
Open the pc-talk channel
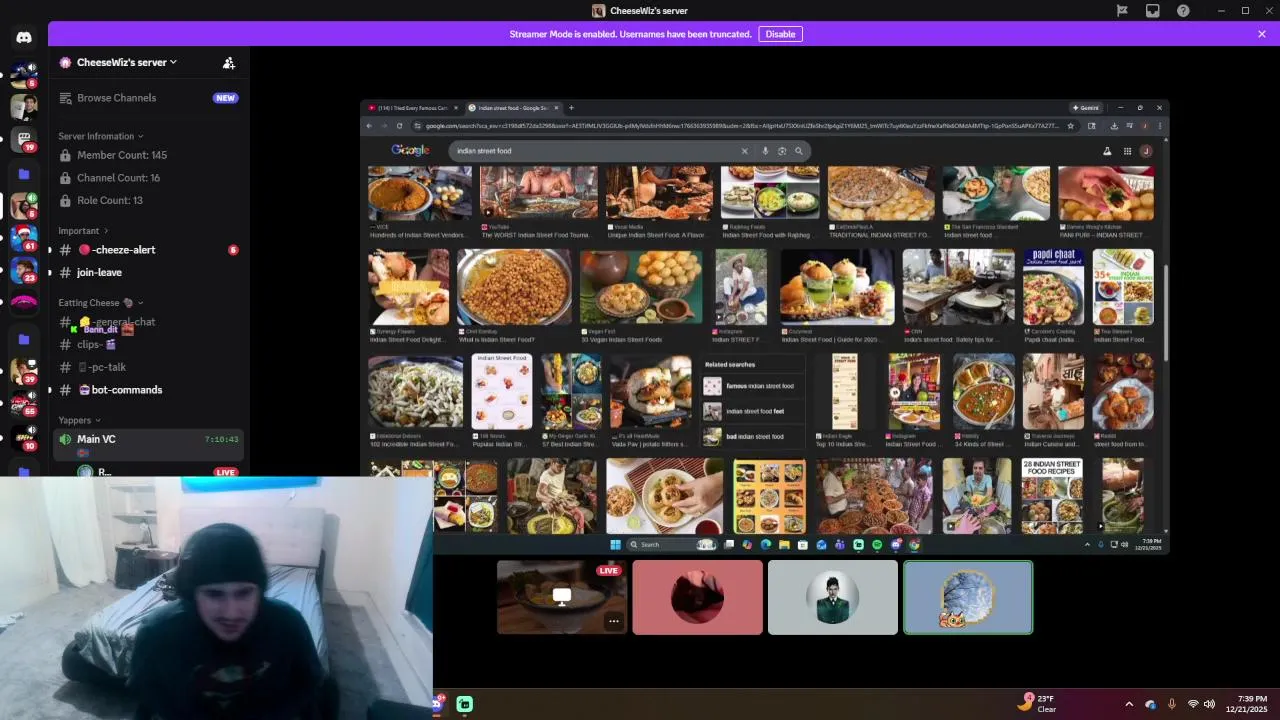[148, 367]
